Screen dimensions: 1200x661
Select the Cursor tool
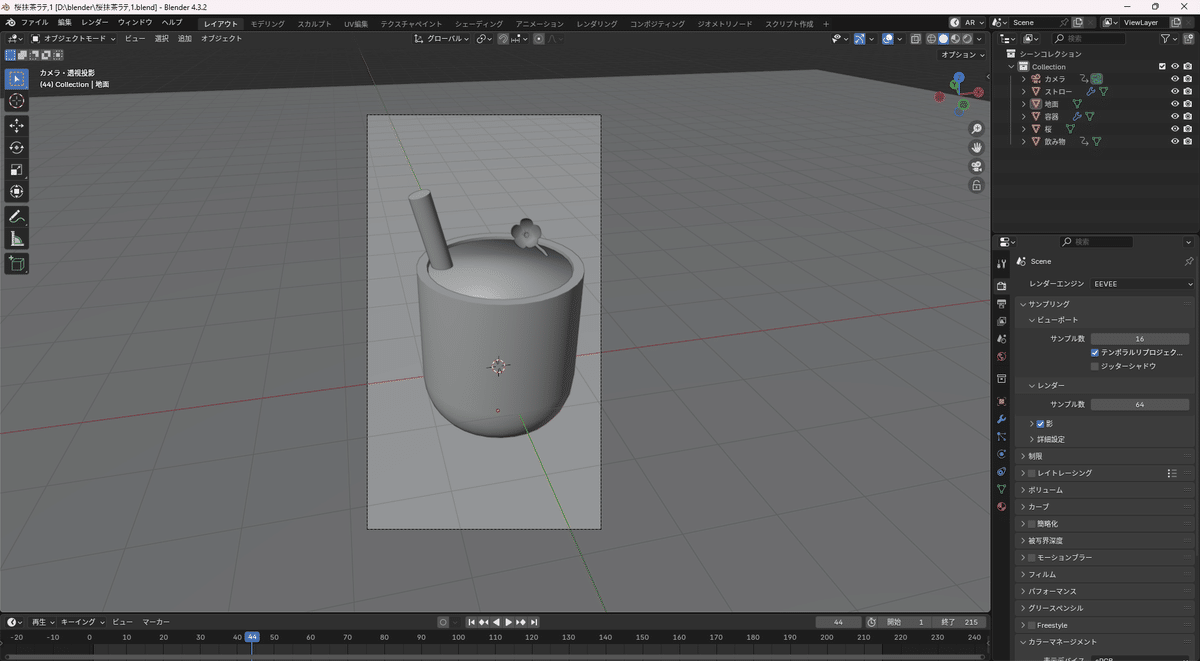pos(17,101)
